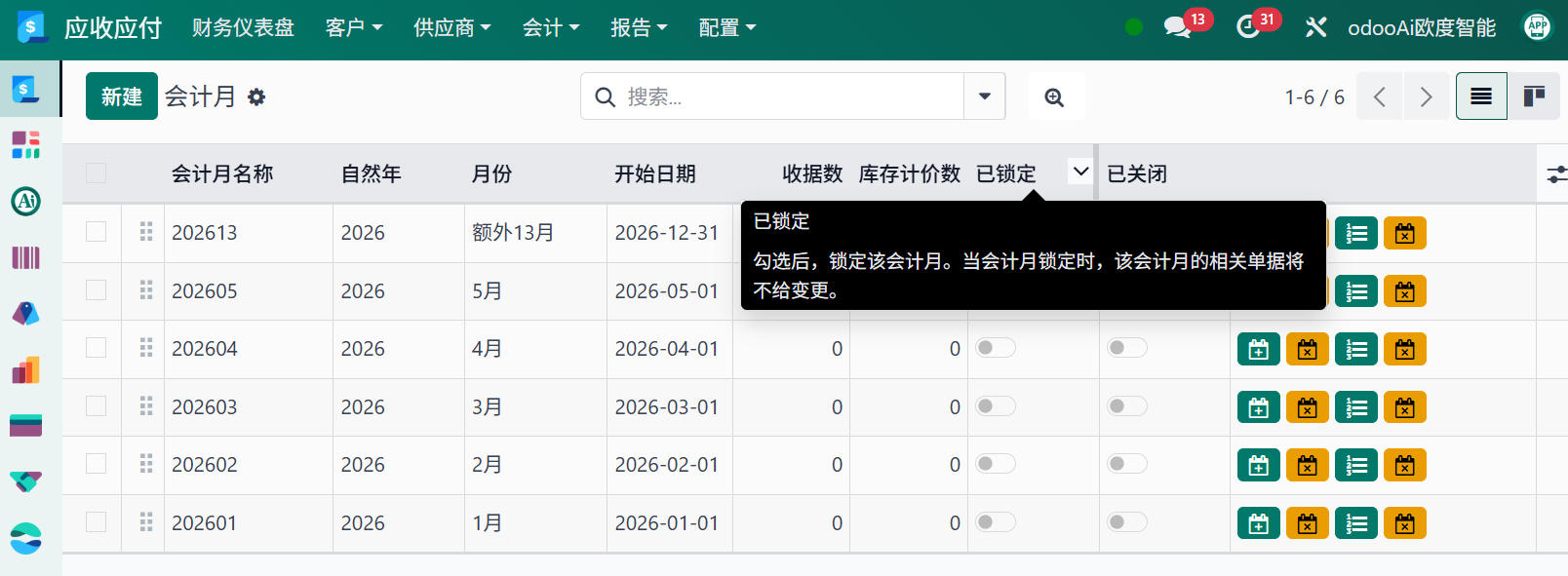Open the purple and teal card sidebar icon
The image size is (1568, 576).
point(25,425)
